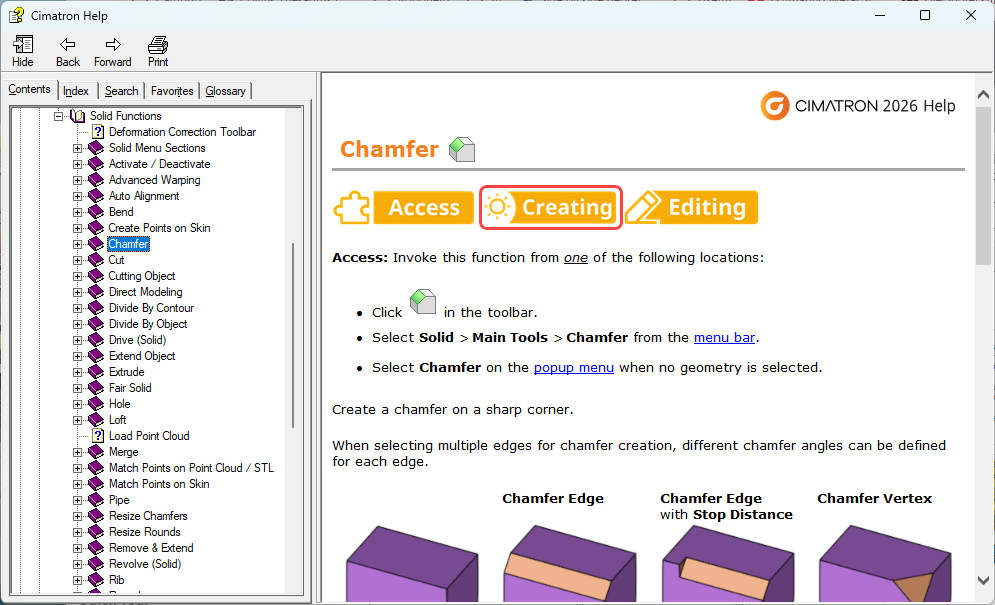Jump to the Access section button
The width and height of the screenshot is (995, 605).
tap(404, 208)
